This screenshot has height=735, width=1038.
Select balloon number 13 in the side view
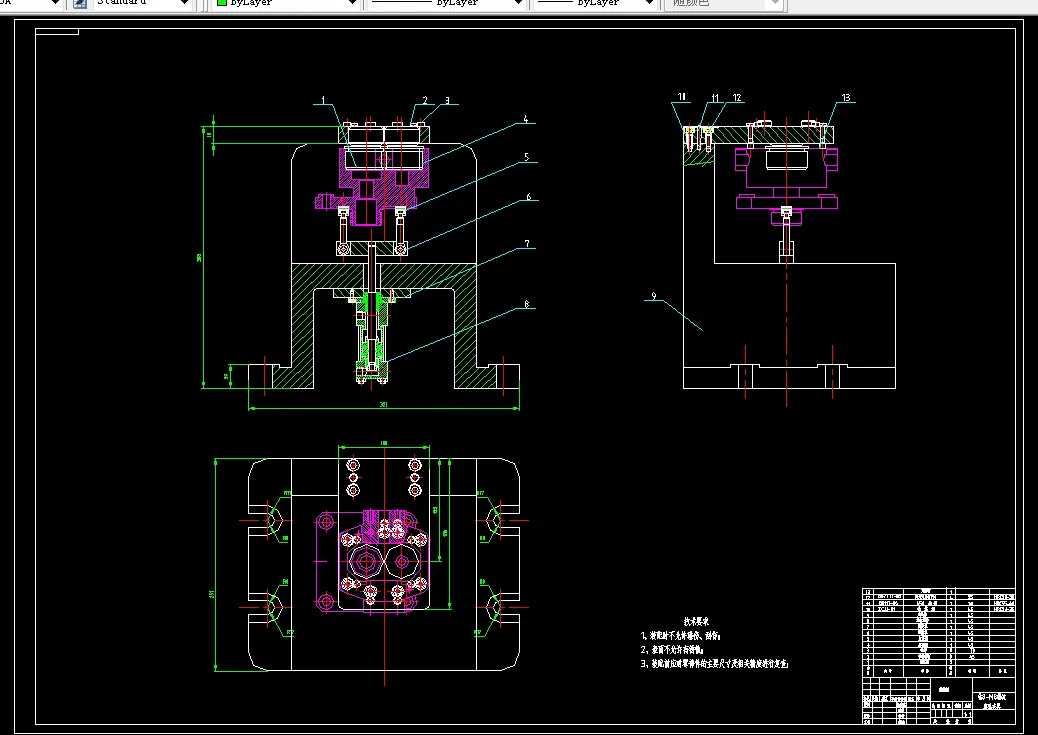[845, 97]
